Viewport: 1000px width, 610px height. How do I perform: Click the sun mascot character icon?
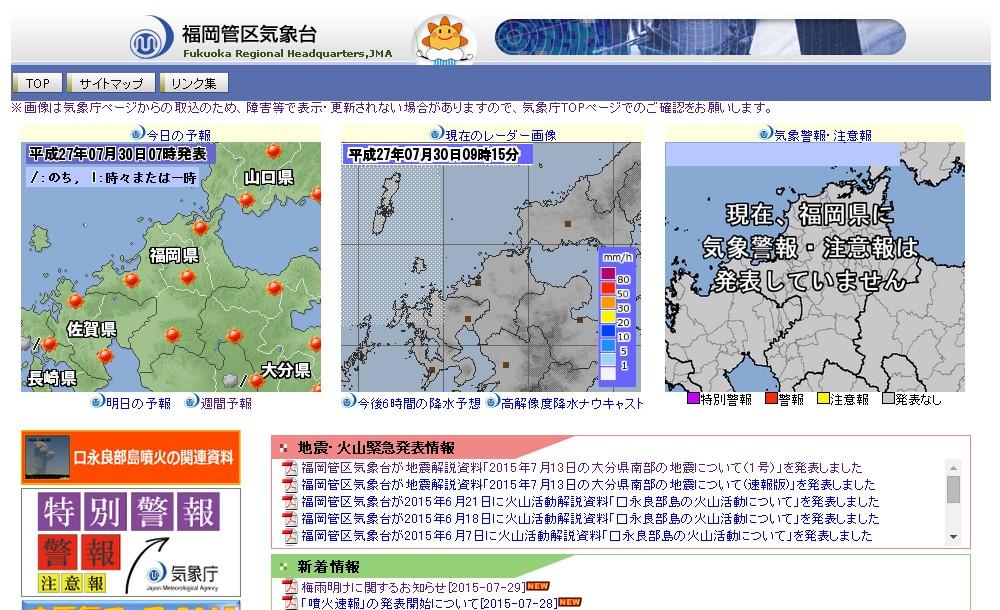tap(443, 40)
